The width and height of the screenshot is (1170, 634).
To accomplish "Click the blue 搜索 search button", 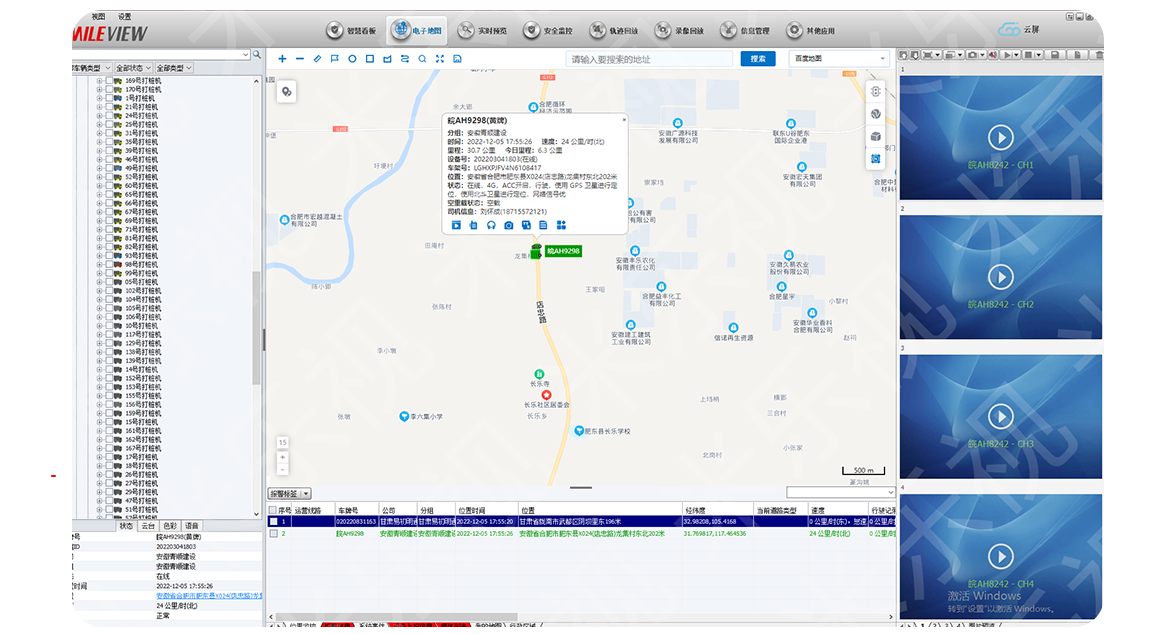I will point(757,59).
